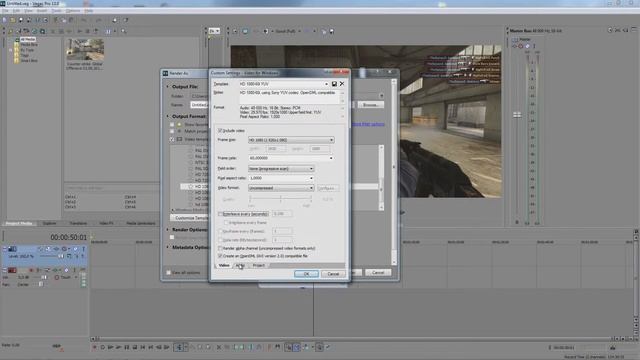Click the Browse button in Render As
This screenshot has height=360, width=640.
pos(371,105)
